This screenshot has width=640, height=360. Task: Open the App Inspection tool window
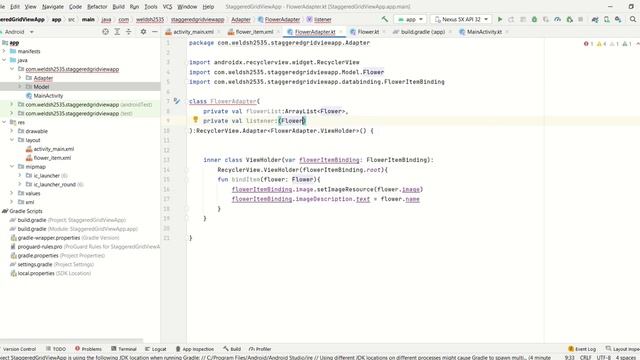195,349
